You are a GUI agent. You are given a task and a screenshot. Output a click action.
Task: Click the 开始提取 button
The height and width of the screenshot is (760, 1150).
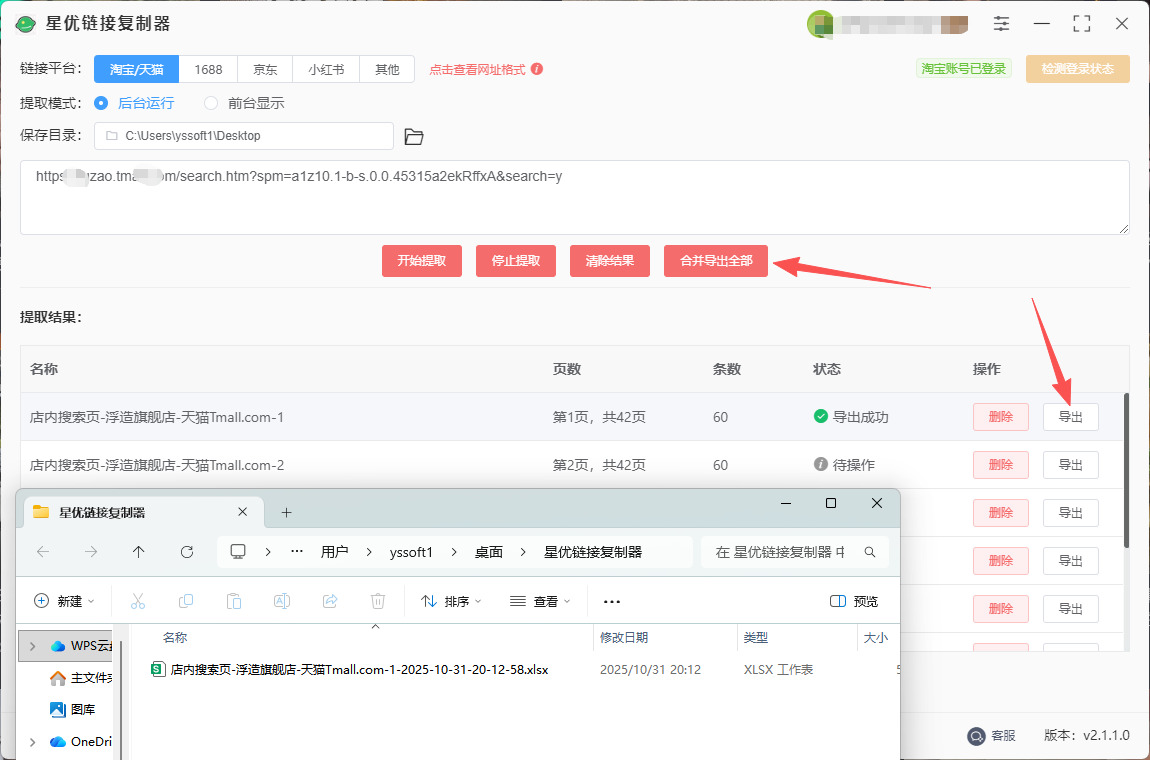click(x=422, y=261)
